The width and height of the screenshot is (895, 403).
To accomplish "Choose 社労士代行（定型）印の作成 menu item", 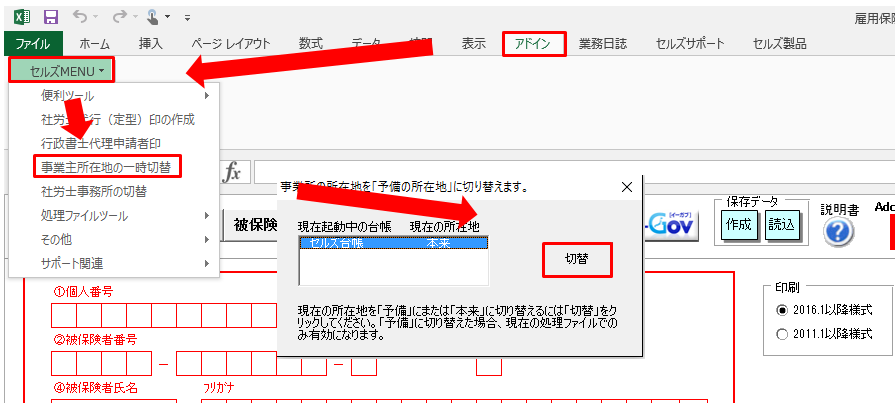I will (114, 119).
